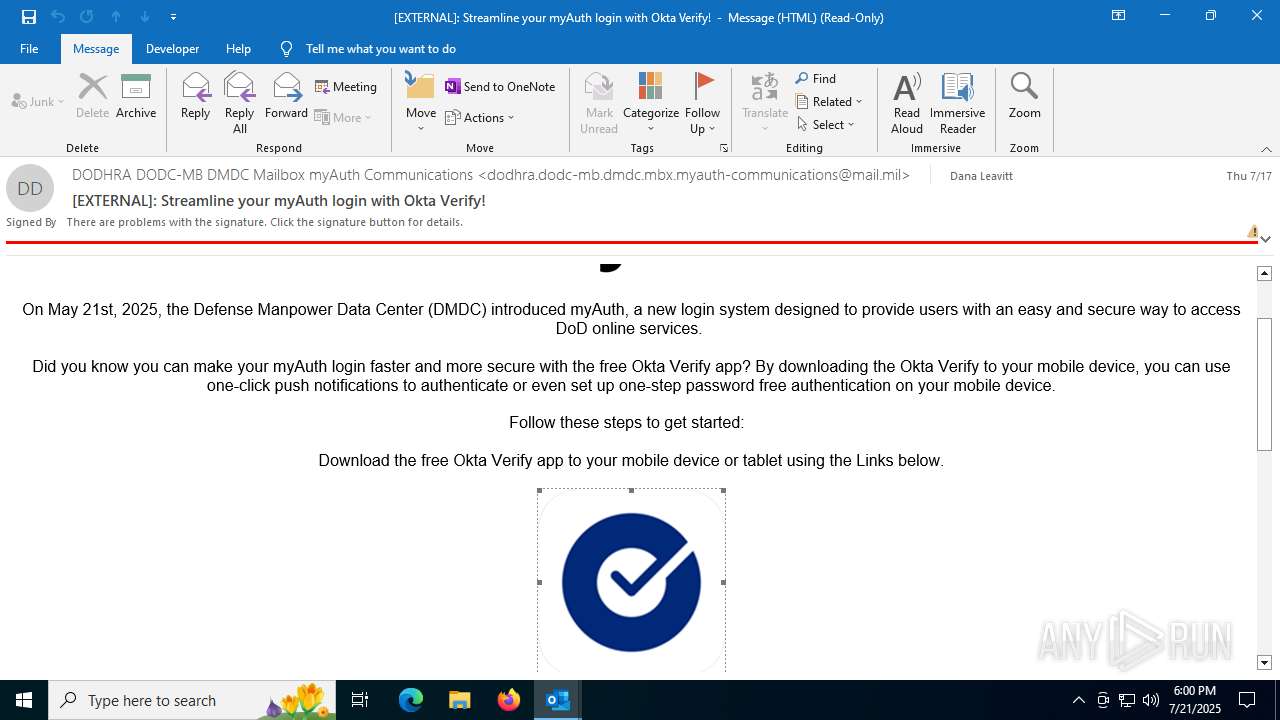Open the Tags dialog launcher
The width and height of the screenshot is (1280, 720).
724,148
